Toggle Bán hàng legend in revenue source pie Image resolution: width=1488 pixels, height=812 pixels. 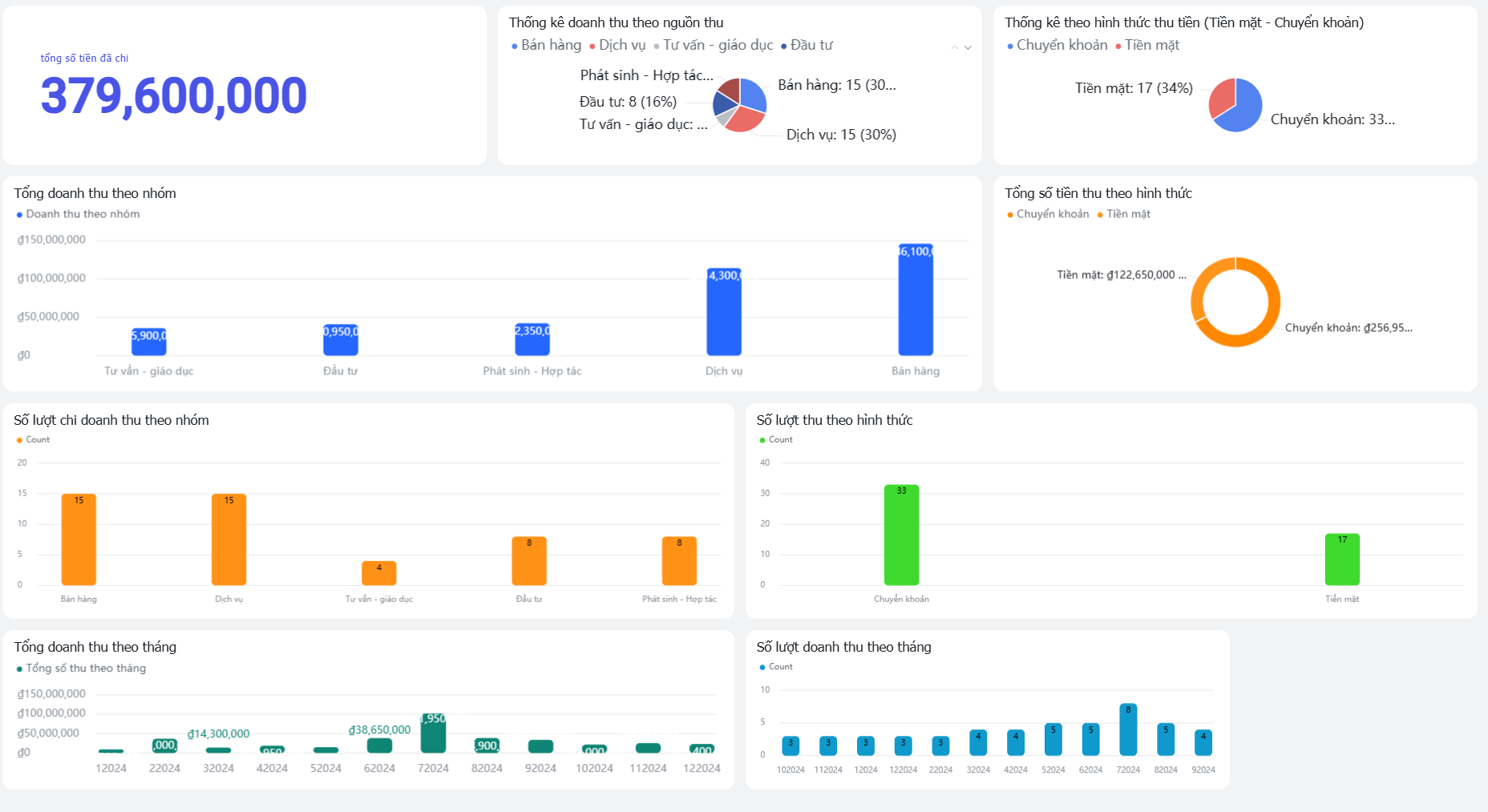coord(546,45)
